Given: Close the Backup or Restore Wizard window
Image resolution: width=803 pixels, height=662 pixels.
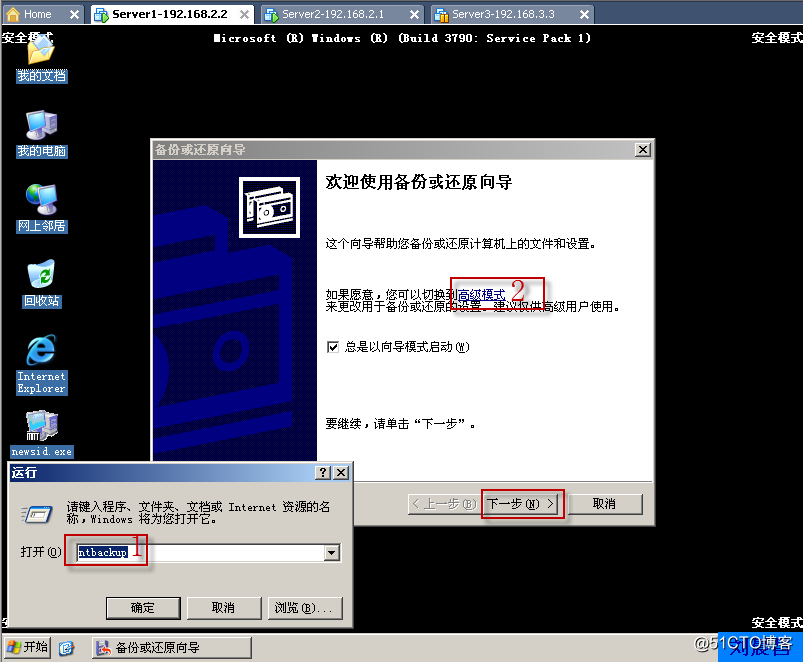Looking at the screenshot, I should 643,150.
